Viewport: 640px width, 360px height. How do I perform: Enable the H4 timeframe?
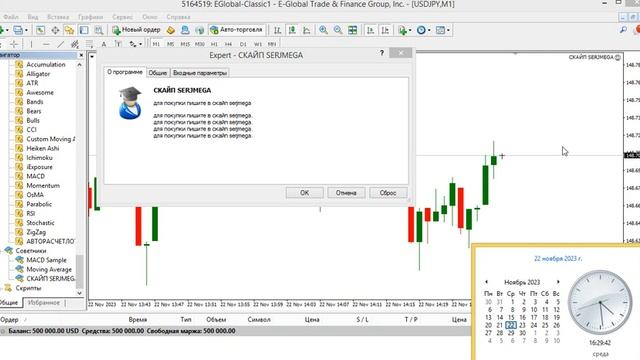tap(229, 44)
